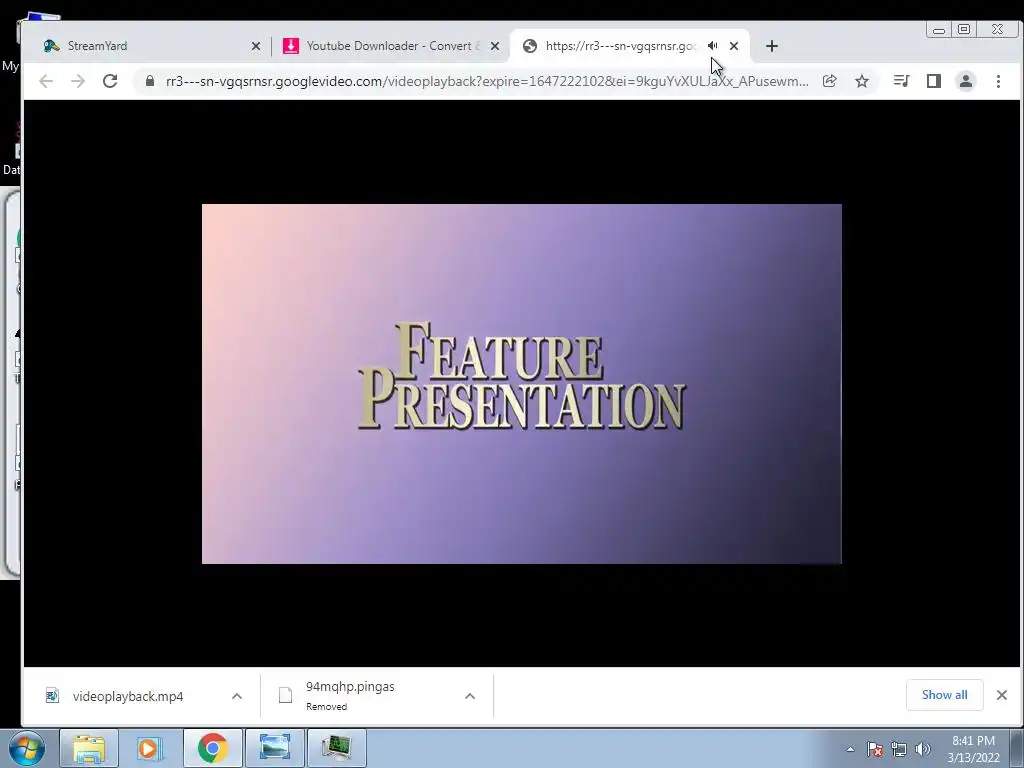Open Chrome three-dot menu

coord(998,81)
